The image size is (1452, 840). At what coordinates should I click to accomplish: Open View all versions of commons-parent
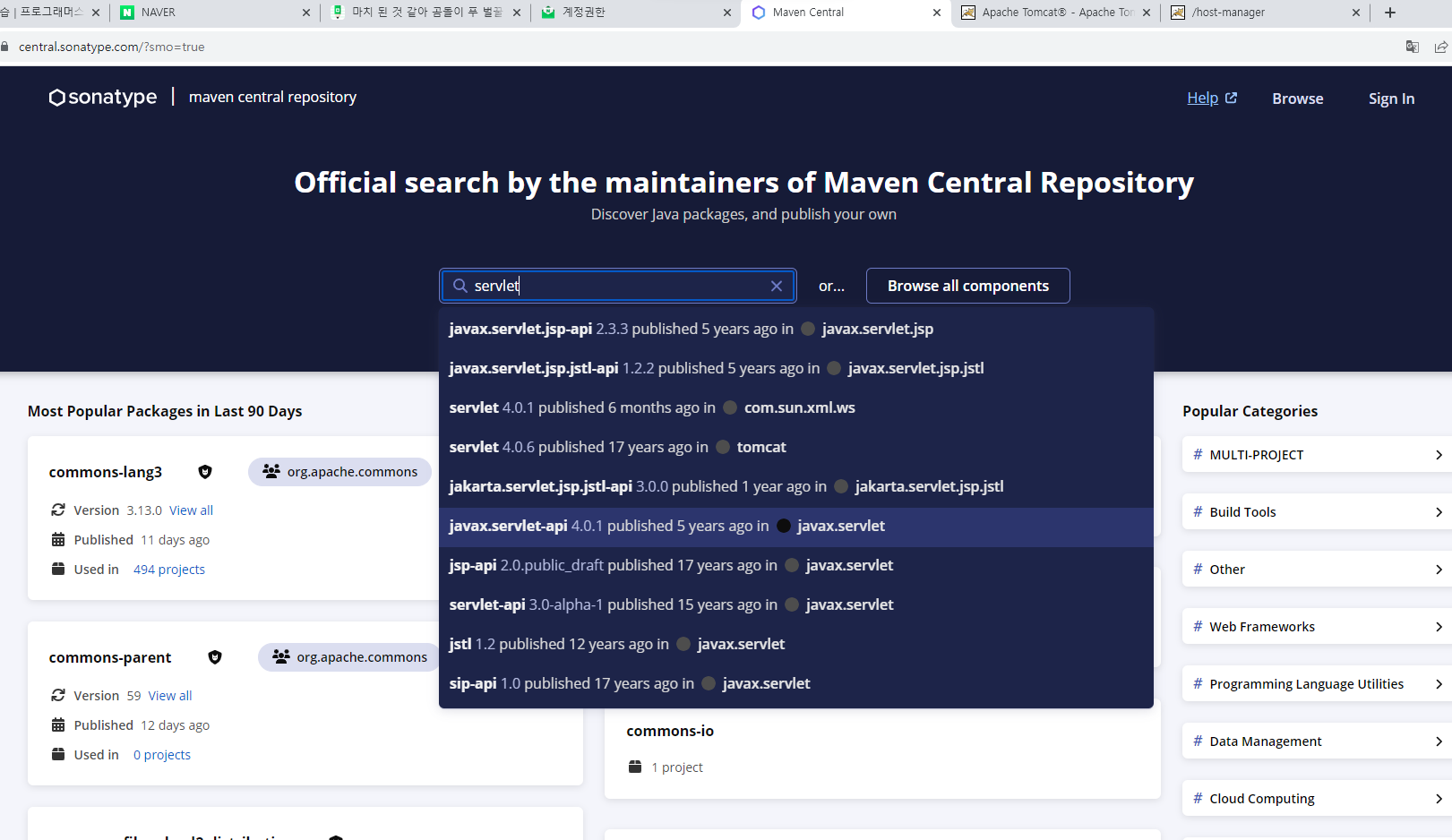click(x=170, y=696)
